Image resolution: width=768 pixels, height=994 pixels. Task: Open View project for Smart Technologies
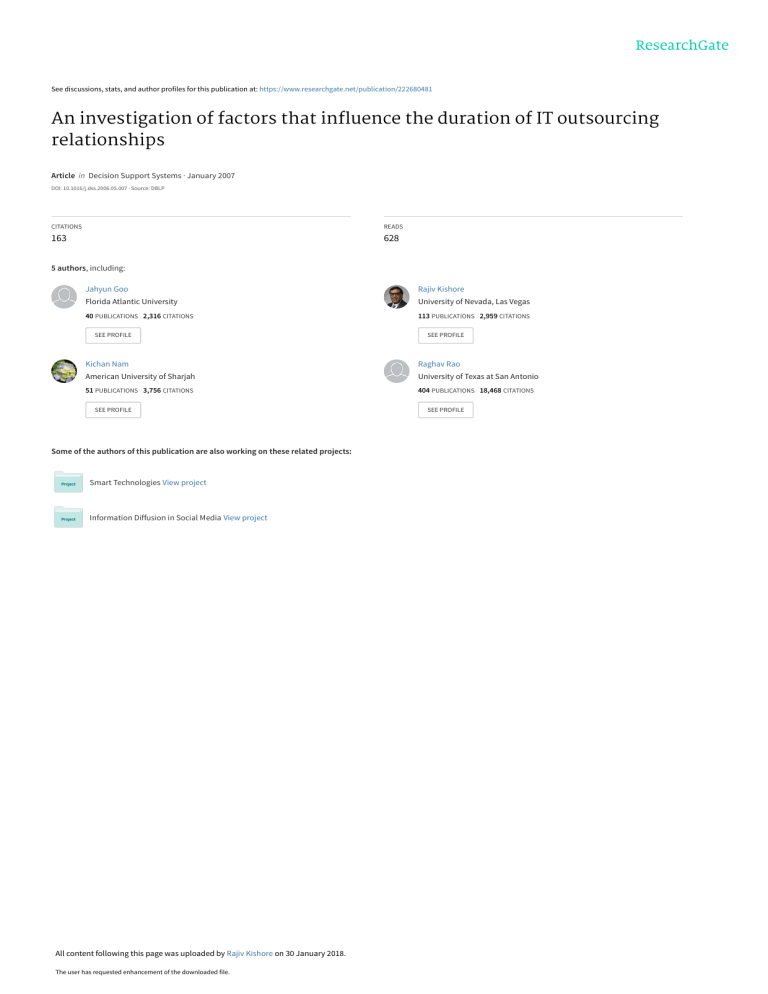pos(184,482)
